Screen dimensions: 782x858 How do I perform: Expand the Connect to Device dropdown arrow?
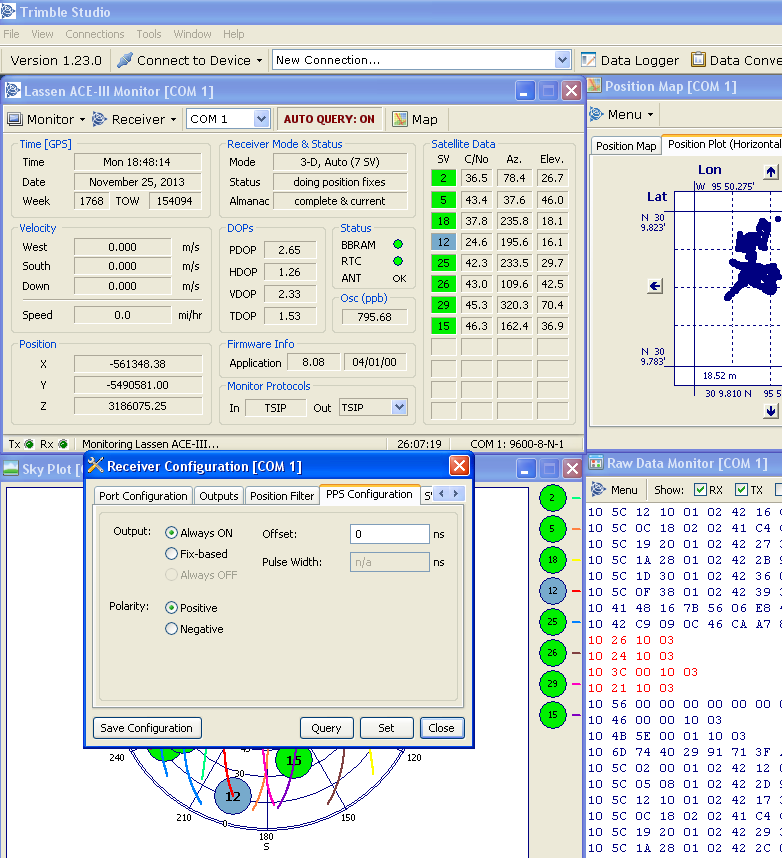259,60
